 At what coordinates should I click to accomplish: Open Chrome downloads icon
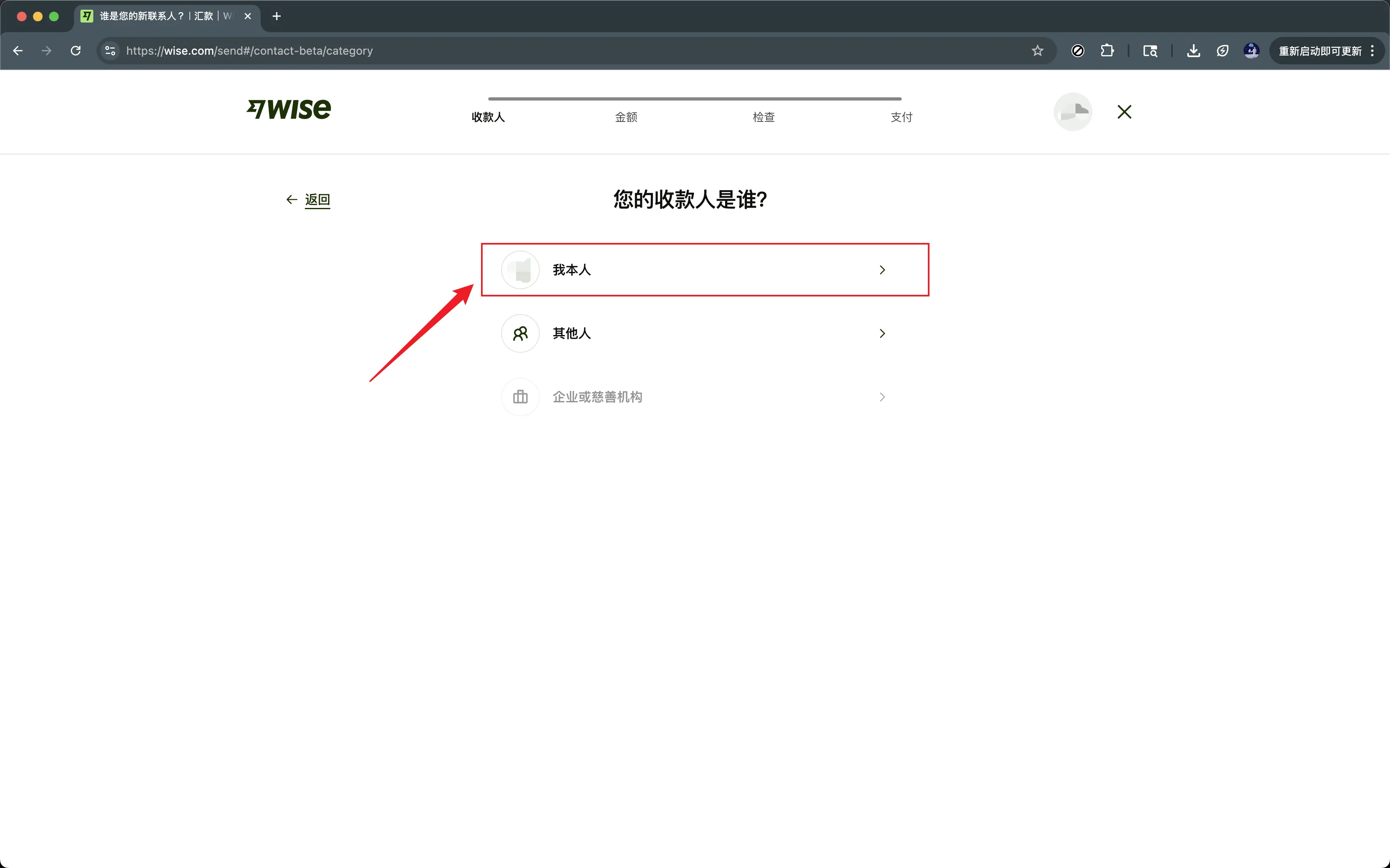pos(1193,51)
